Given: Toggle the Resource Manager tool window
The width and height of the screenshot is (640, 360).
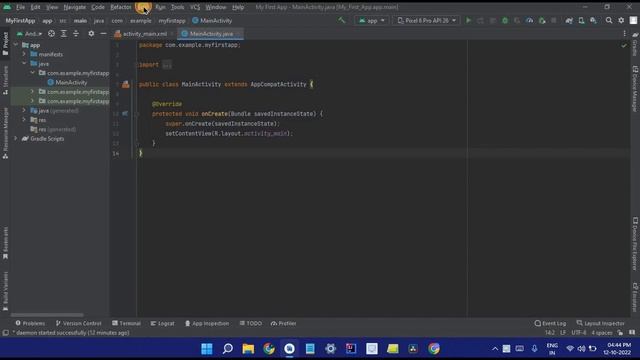Looking at the screenshot, I should pyautogui.click(x=5, y=133).
